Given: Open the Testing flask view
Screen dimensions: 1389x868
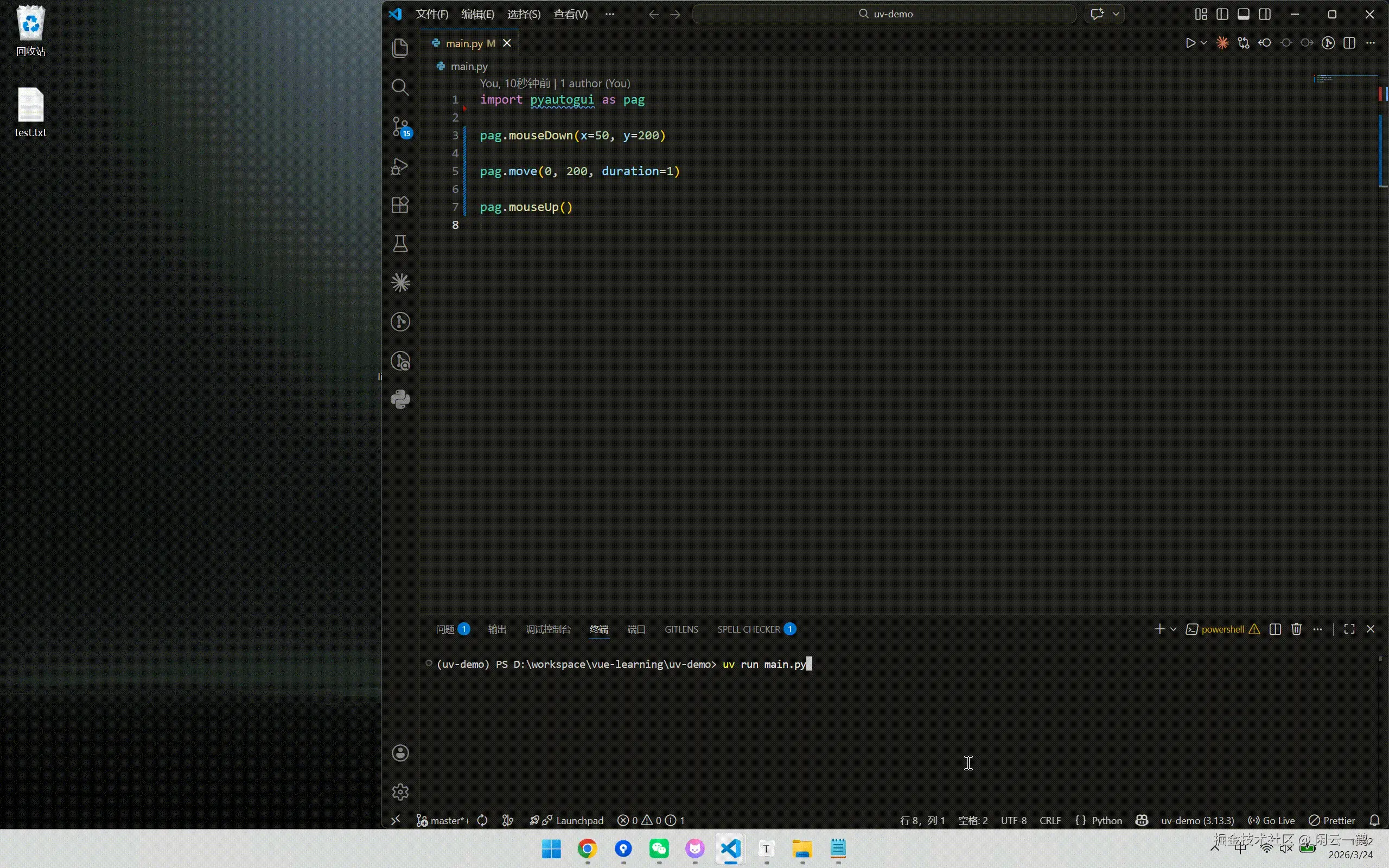Looking at the screenshot, I should (400, 244).
